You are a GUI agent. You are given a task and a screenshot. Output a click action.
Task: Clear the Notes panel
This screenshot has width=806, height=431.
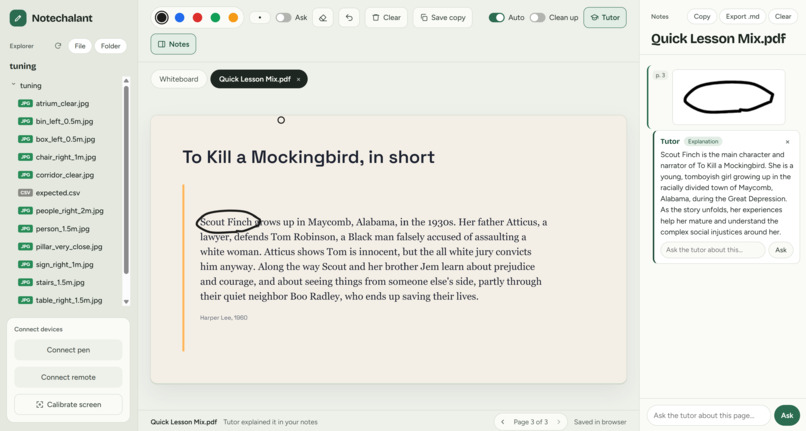point(783,16)
